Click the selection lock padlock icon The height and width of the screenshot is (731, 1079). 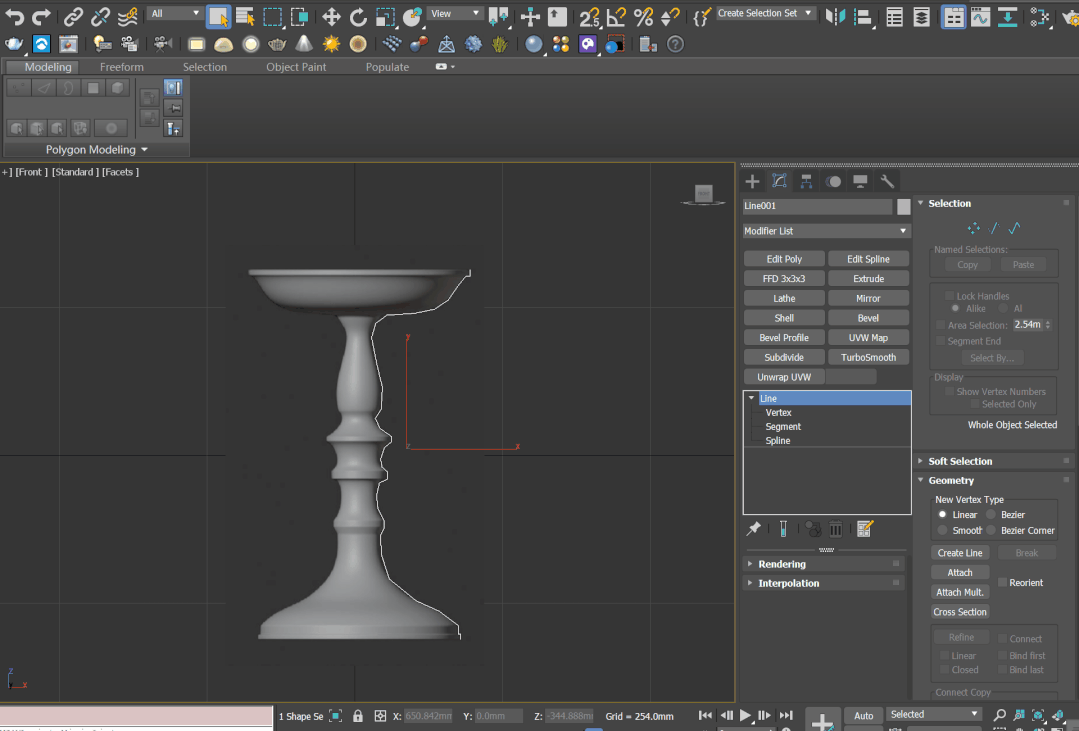(x=358, y=716)
